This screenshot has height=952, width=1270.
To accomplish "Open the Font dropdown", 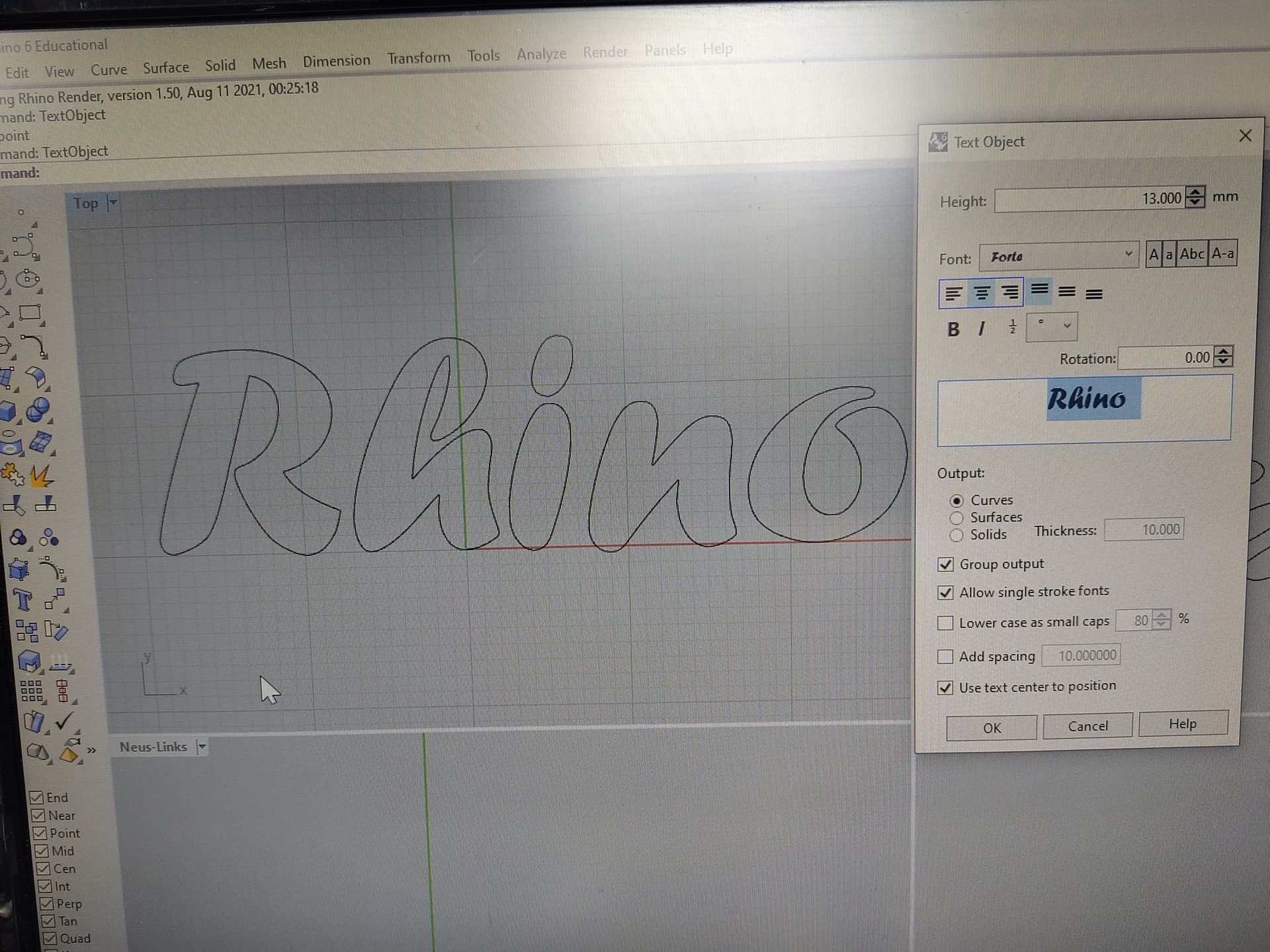I will point(1059,256).
